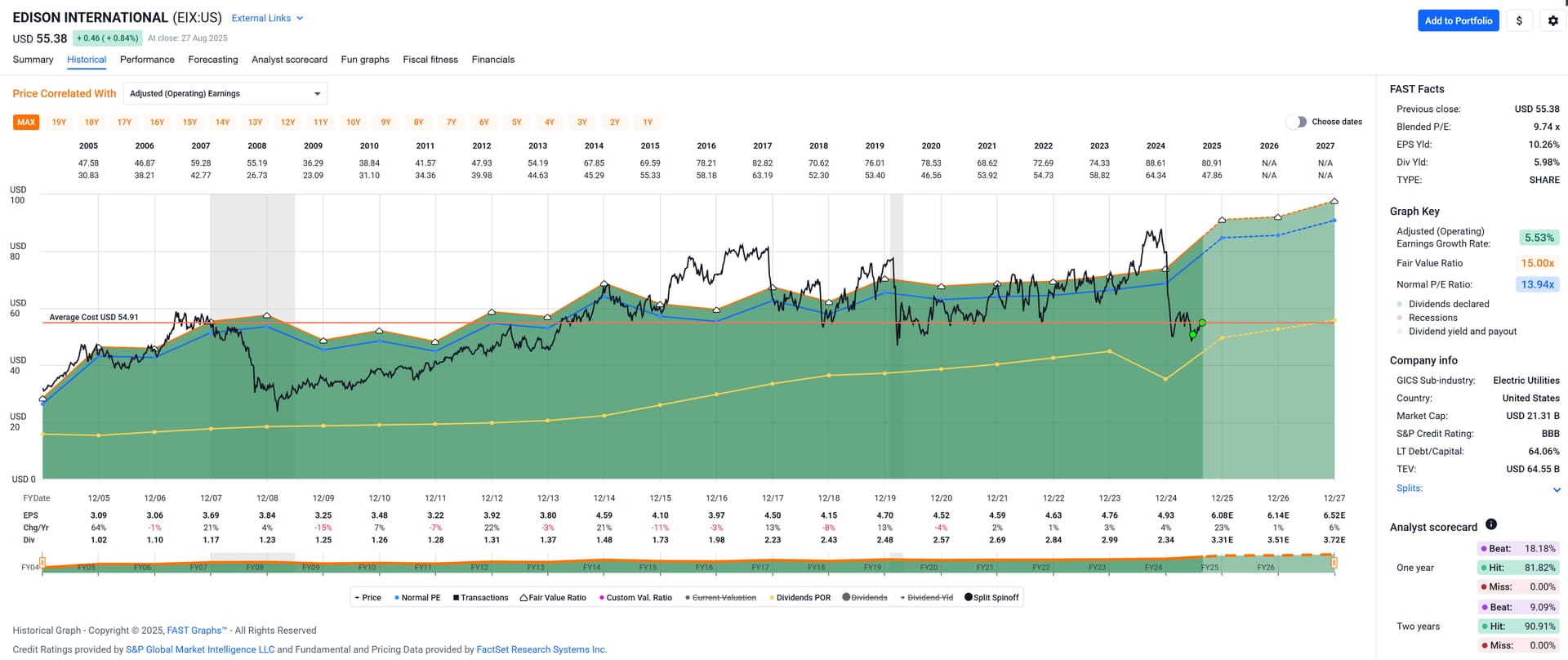Click the Split Spinoff legend marker

[969, 597]
